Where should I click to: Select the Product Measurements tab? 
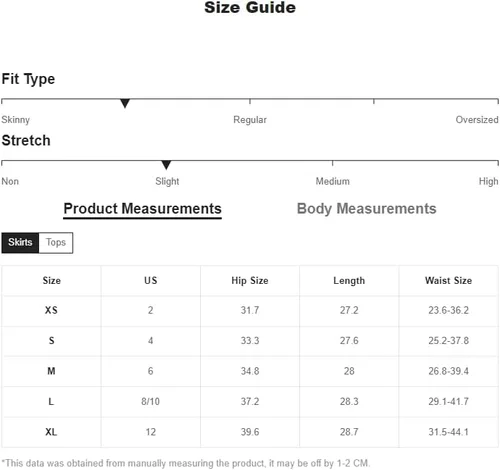tap(142, 209)
